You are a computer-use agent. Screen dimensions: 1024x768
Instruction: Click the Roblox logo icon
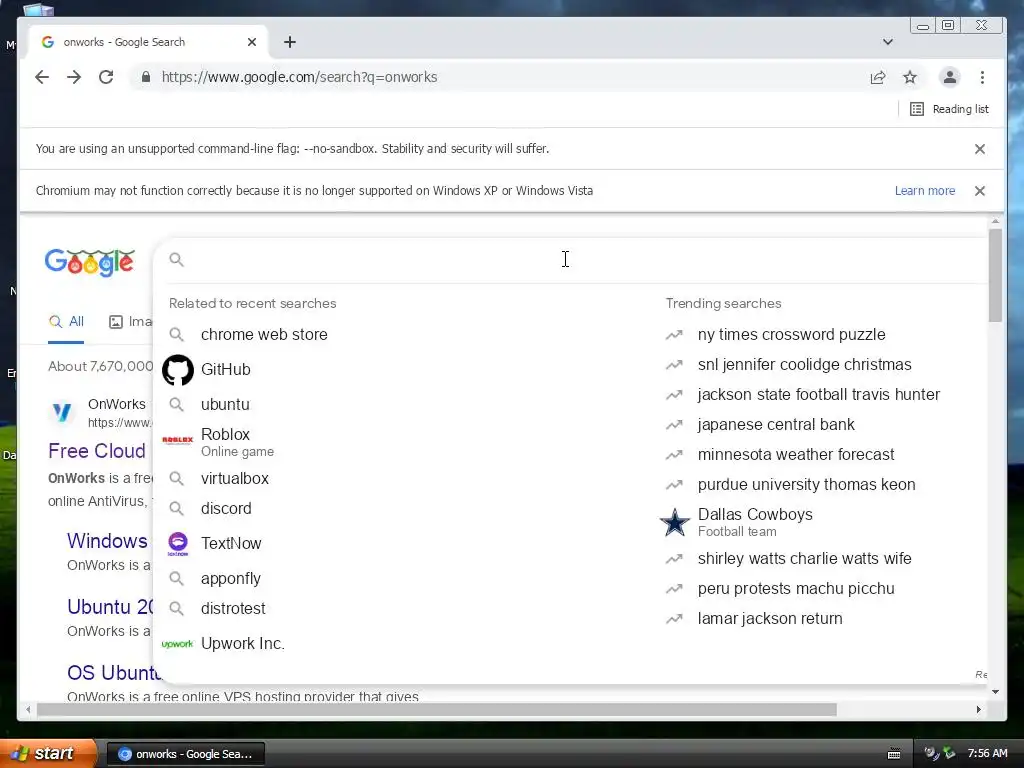click(x=178, y=440)
